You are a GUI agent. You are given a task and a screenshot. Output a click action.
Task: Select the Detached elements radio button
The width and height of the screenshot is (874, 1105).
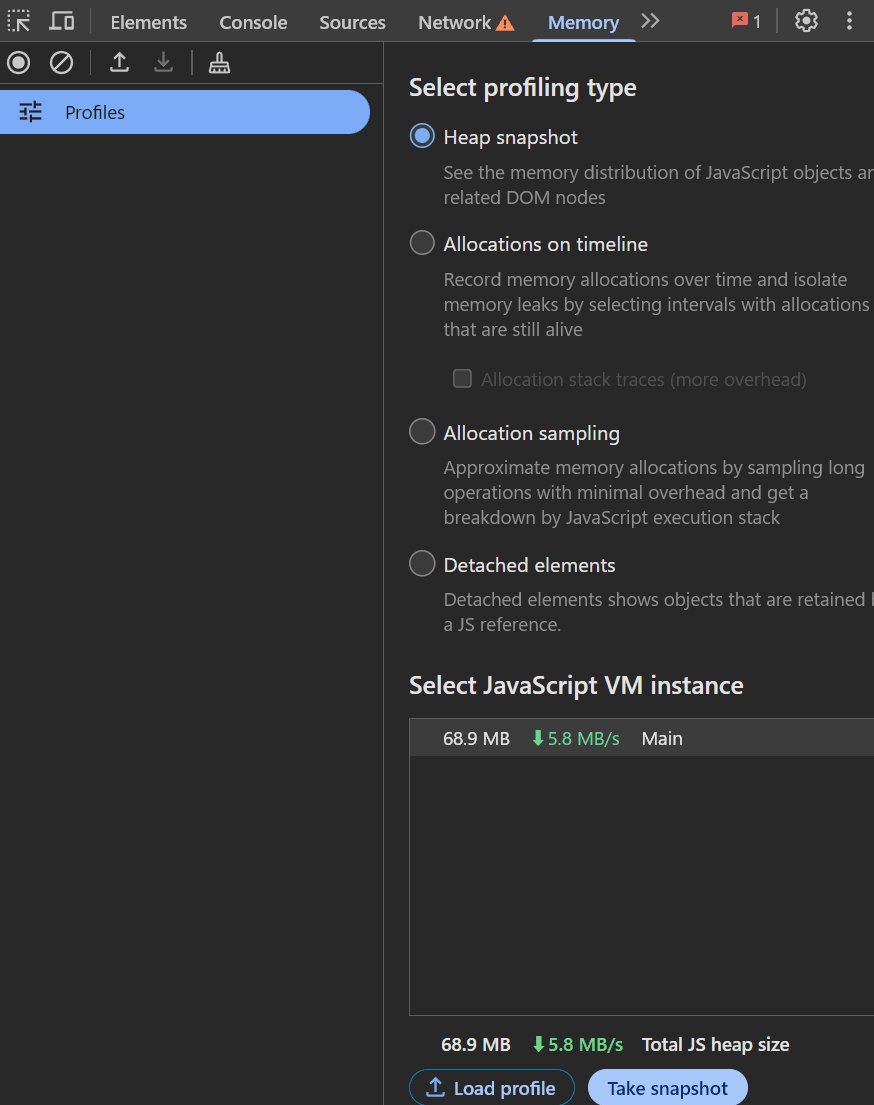click(422, 564)
